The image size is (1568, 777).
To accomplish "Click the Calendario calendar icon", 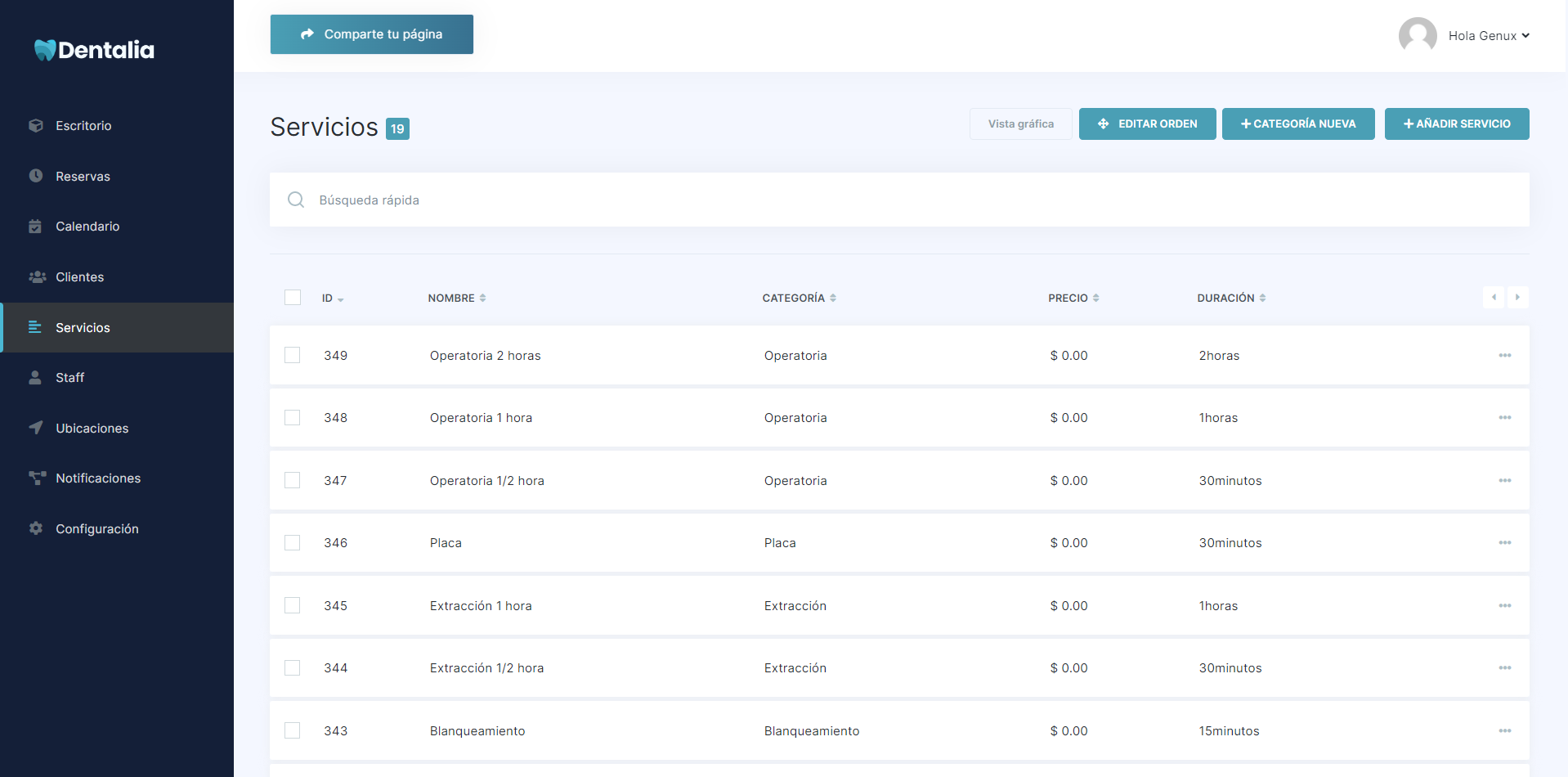I will click(x=35, y=227).
